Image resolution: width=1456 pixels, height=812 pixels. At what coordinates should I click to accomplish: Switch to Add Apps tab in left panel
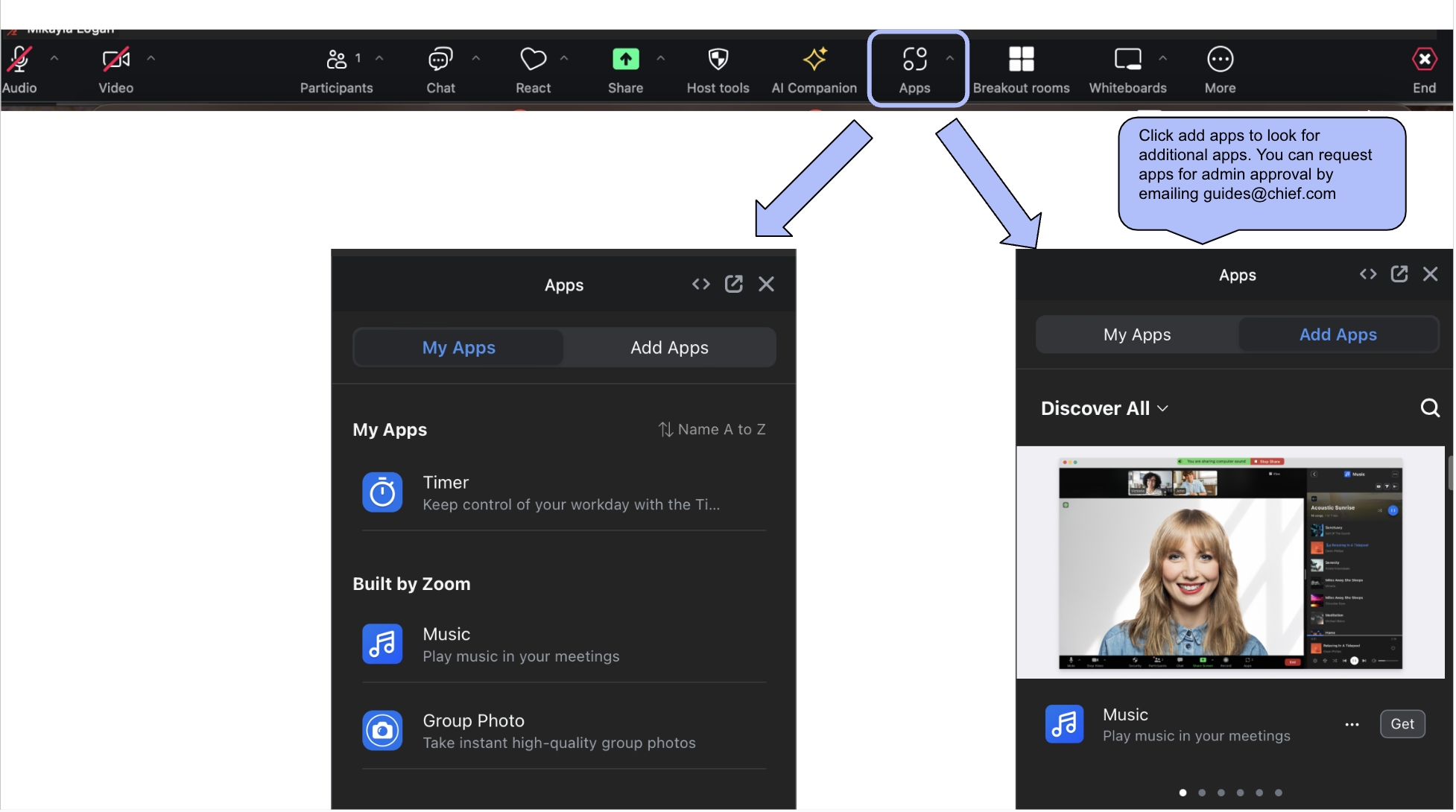tap(669, 348)
